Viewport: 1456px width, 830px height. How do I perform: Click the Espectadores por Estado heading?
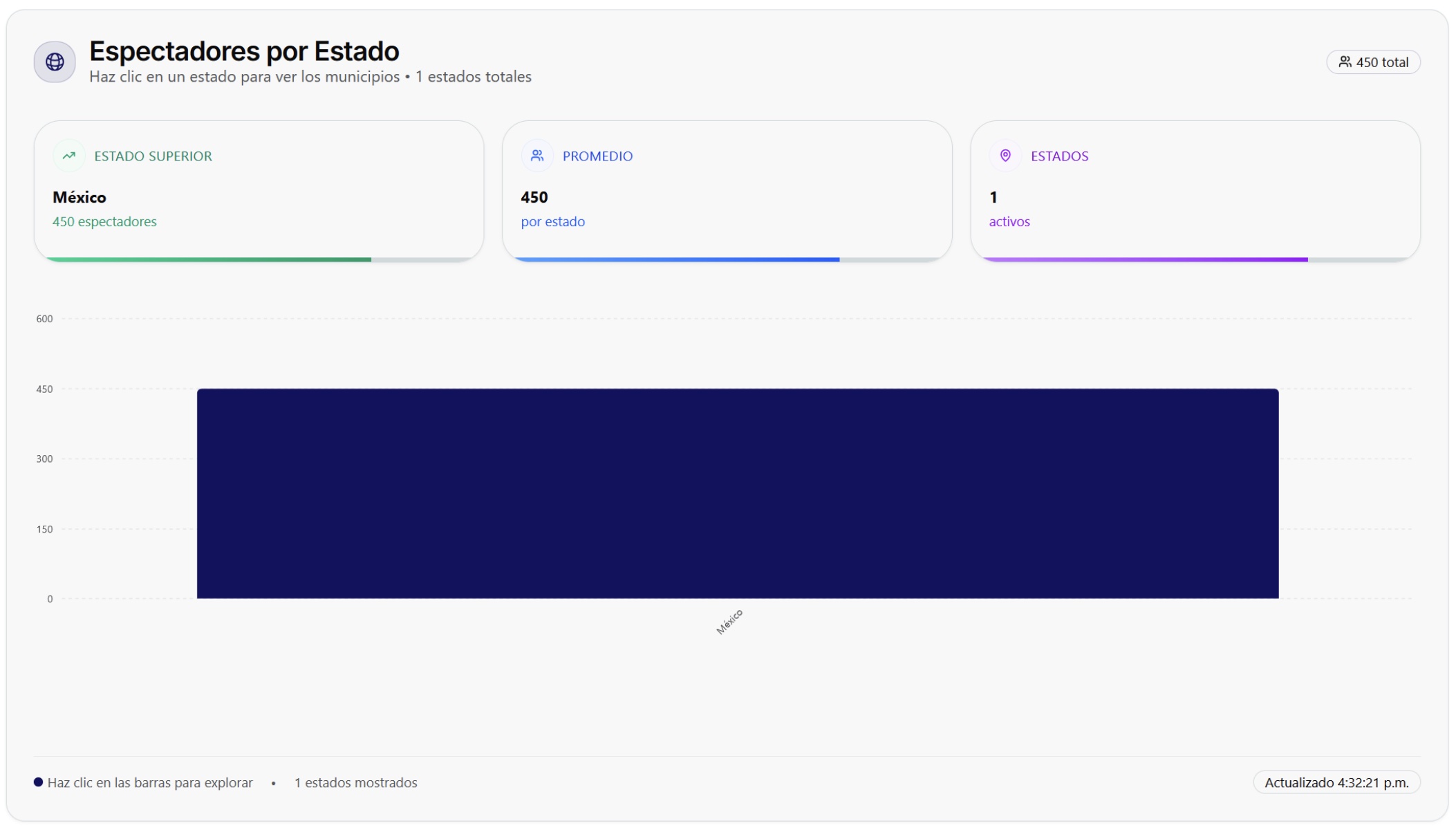[244, 51]
